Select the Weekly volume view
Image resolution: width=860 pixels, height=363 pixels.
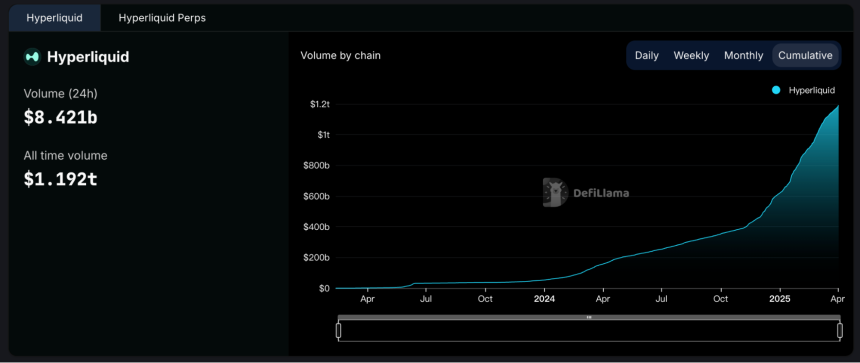(x=691, y=55)
